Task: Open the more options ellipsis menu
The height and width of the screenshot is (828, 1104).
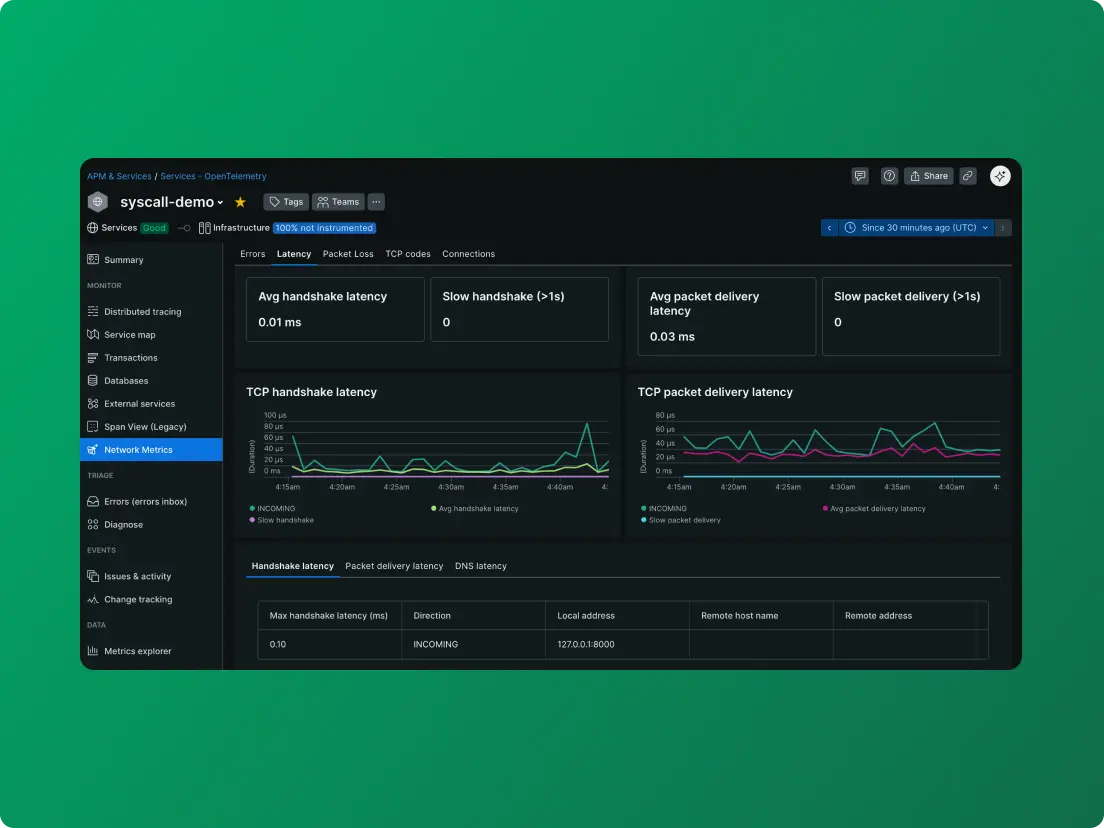Action: coord(376,202)
